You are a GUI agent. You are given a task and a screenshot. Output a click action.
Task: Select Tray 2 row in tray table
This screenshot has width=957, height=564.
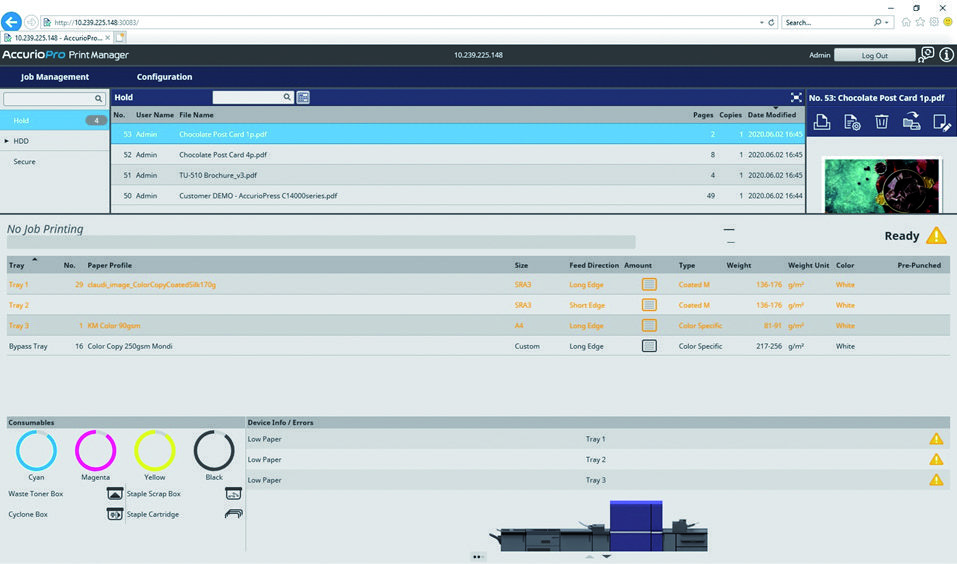[x=478, y=305]
